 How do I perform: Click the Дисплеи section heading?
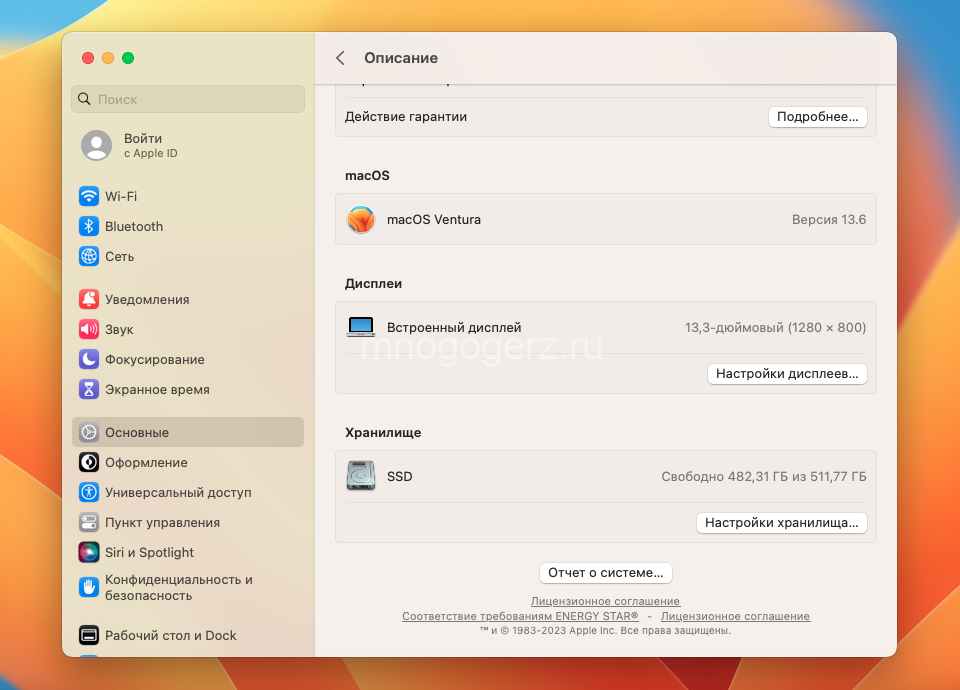(373, 283)
